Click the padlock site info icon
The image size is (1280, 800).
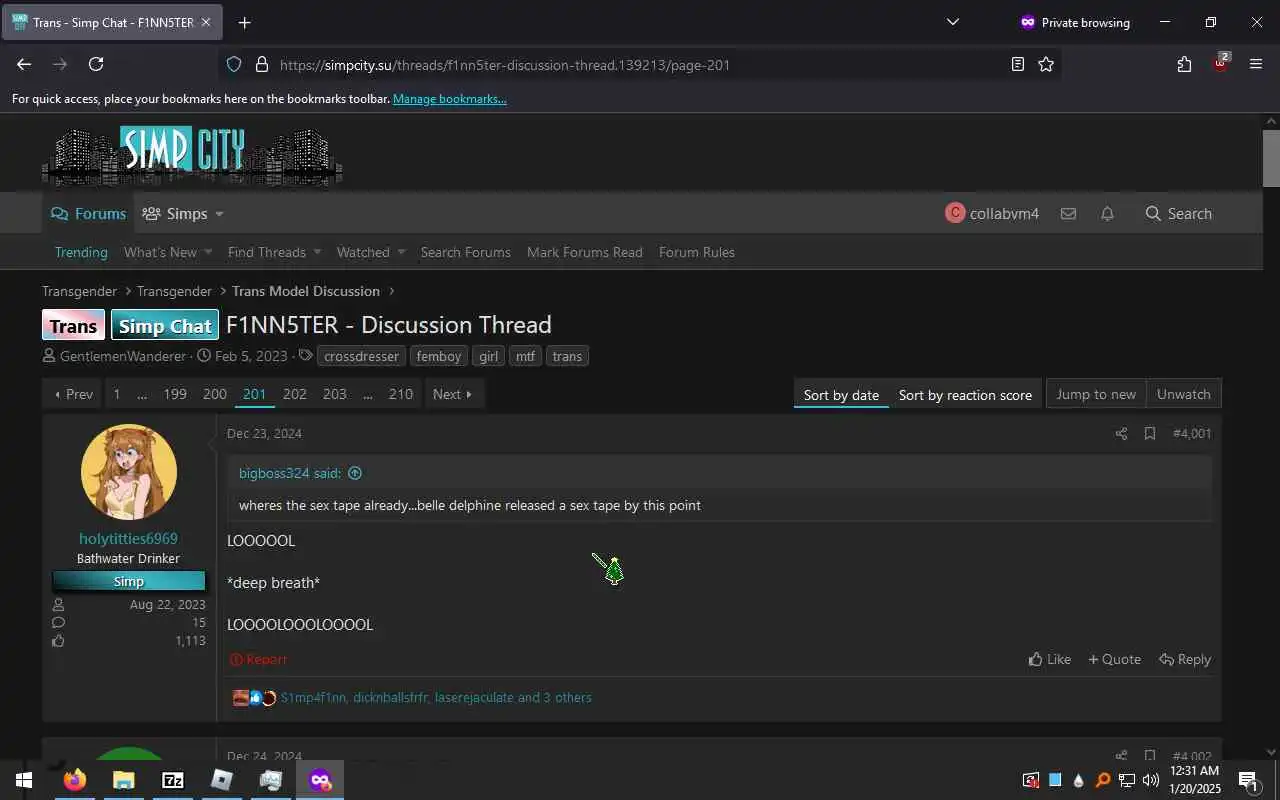point(262,64)
